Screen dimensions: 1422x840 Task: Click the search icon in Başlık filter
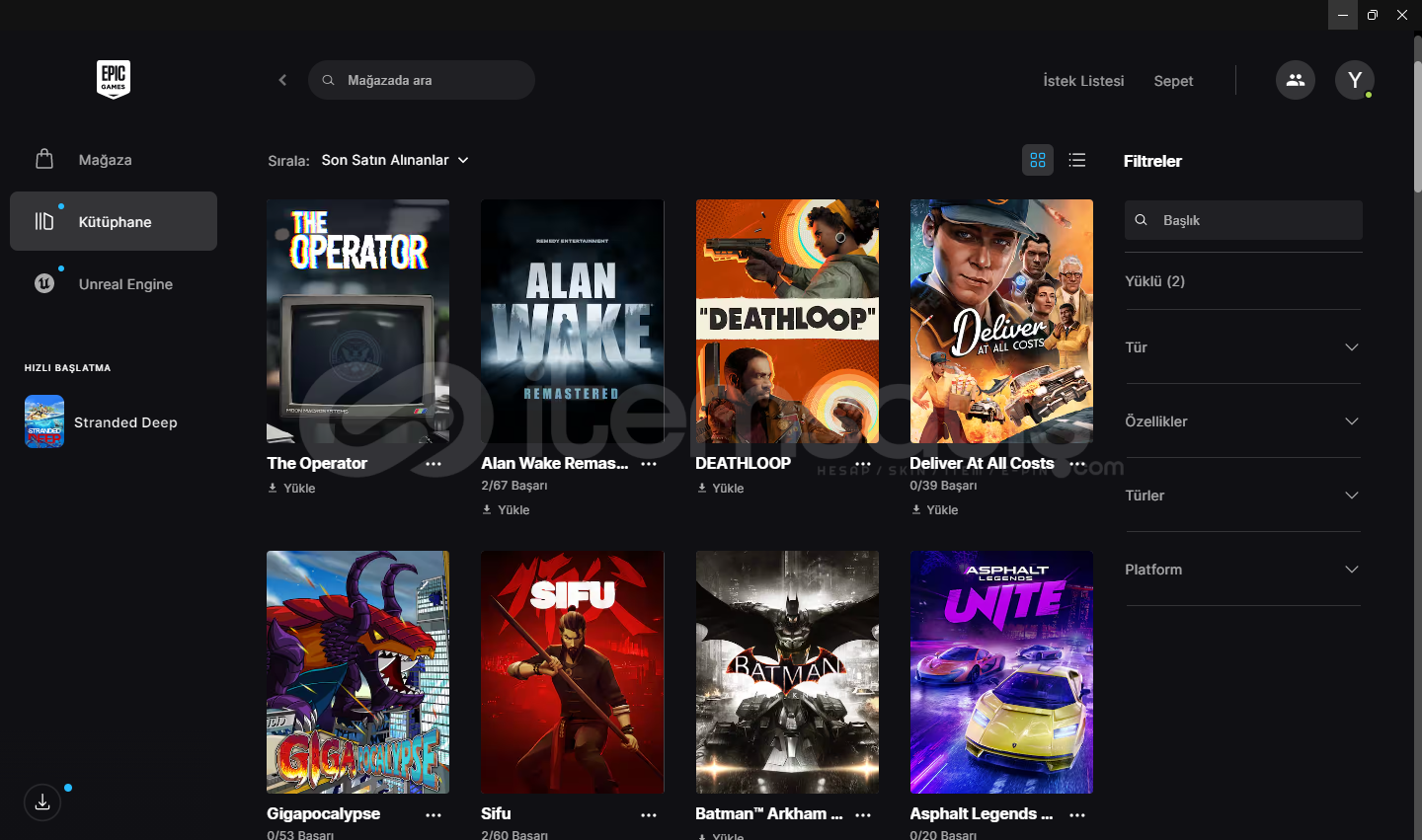(x=1142, y=220)
